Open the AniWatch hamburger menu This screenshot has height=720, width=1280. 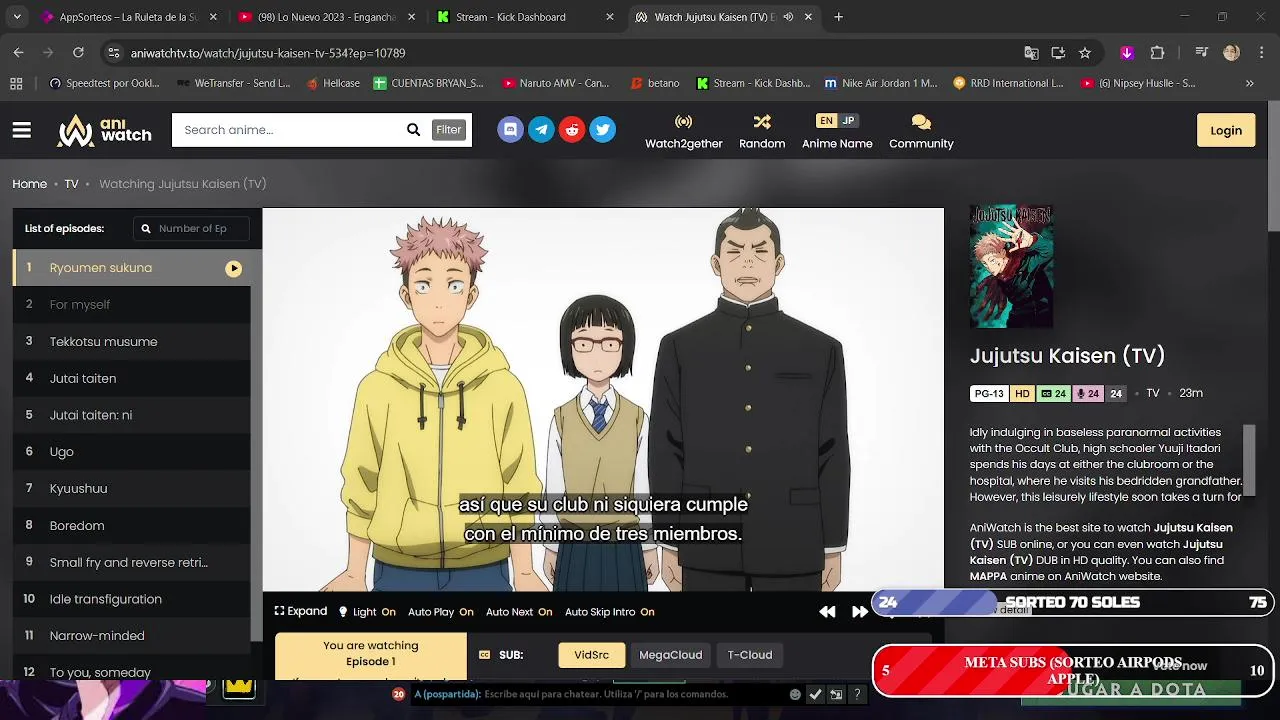tap(22, 130)
